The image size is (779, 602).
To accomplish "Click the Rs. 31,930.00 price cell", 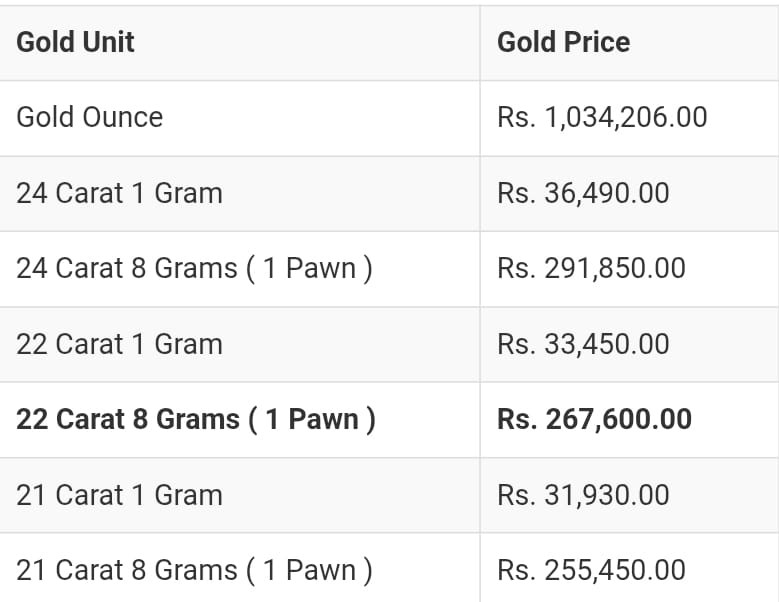I will [x=583, y=495].
